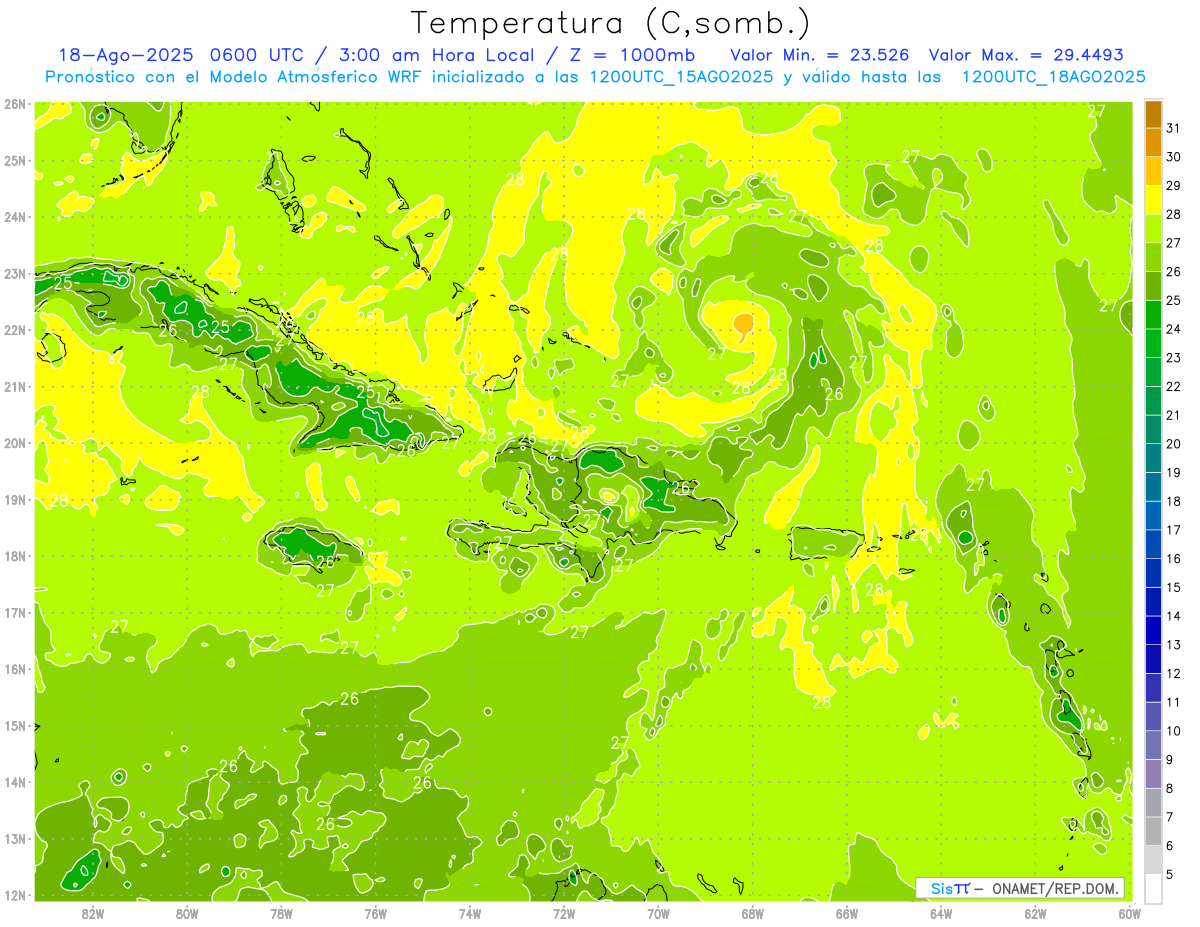Select the 82W longitude axis label

93,913
